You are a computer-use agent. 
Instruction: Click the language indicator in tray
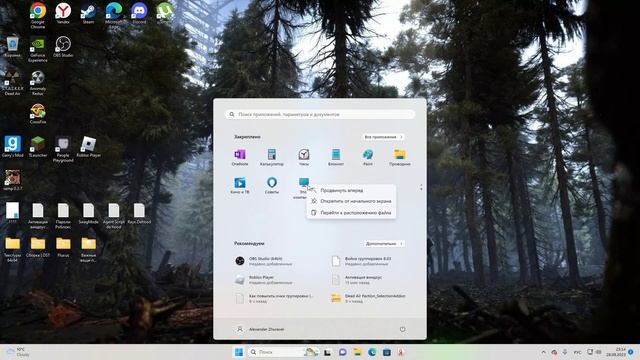(578, 352)
